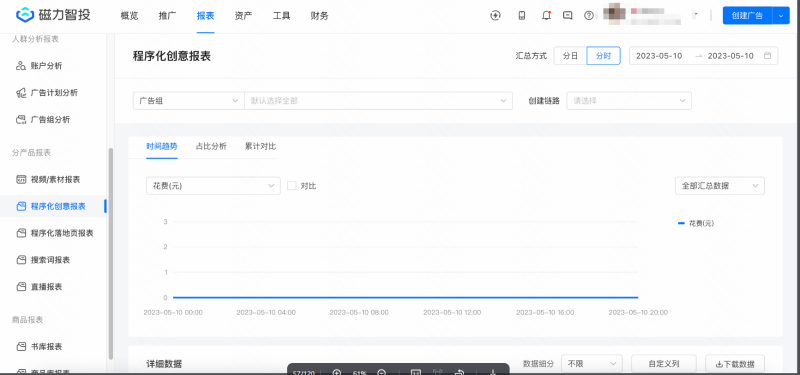Click the help question-mark icon
Viewport: 800px width, 375px height.
pyautogui.click(x=589, y=15)
